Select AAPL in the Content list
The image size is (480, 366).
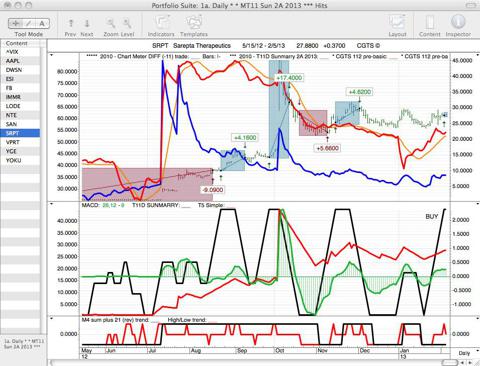click(20, 61)
